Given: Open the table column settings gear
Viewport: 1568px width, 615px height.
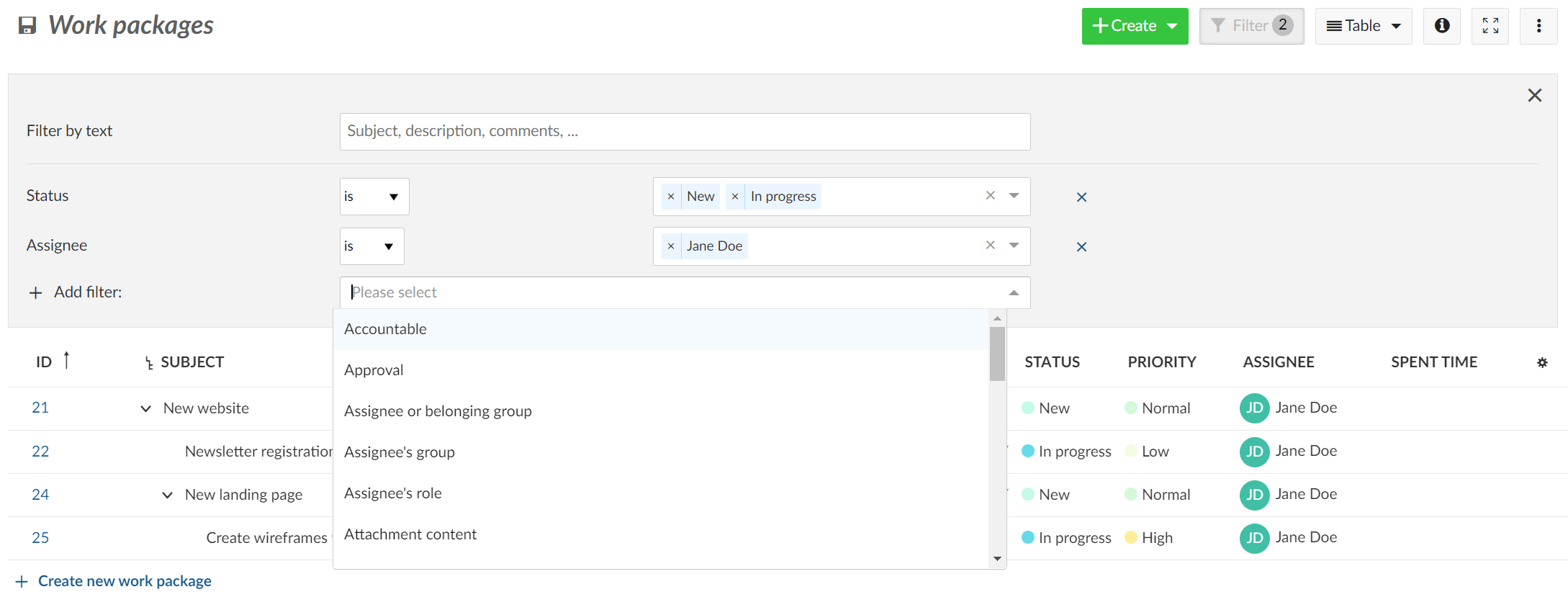Looking at the screenshot, I should (x=1541, y=363).
